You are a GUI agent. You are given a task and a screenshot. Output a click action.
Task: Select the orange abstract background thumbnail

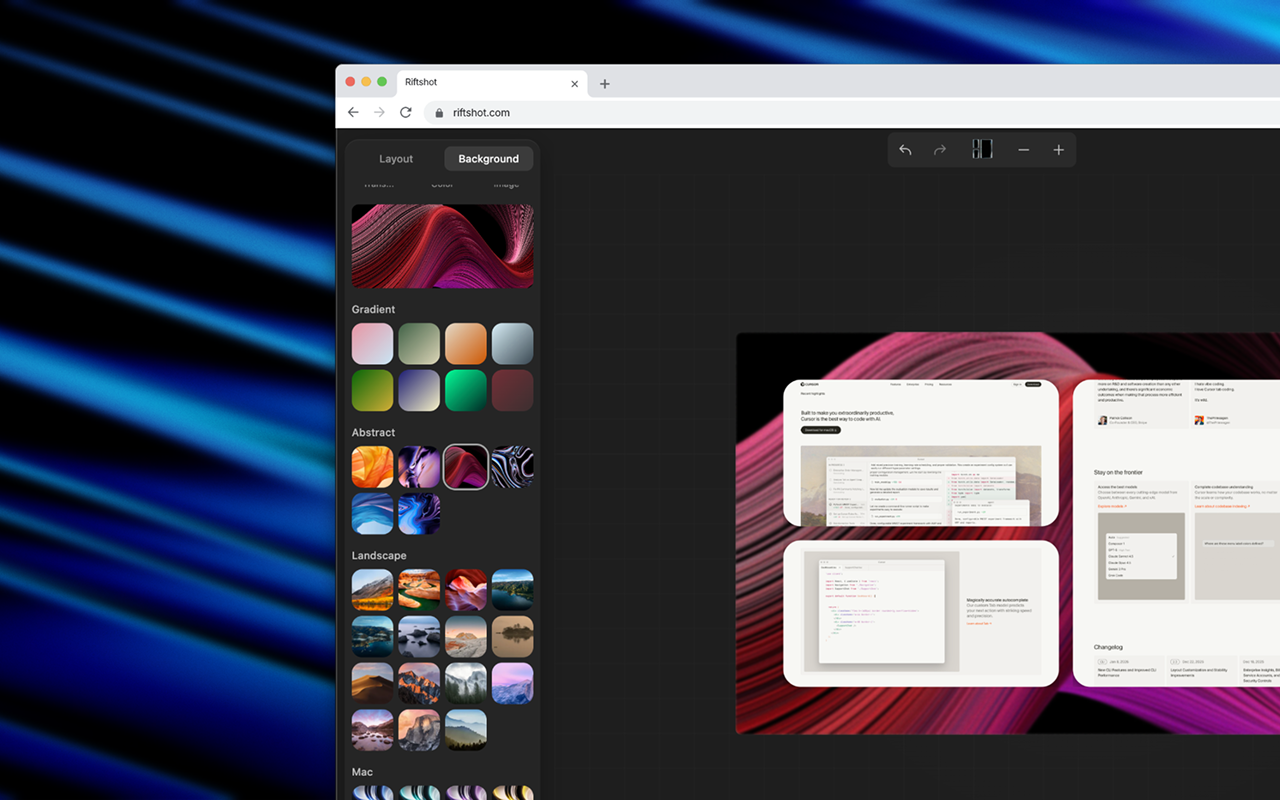373,467
